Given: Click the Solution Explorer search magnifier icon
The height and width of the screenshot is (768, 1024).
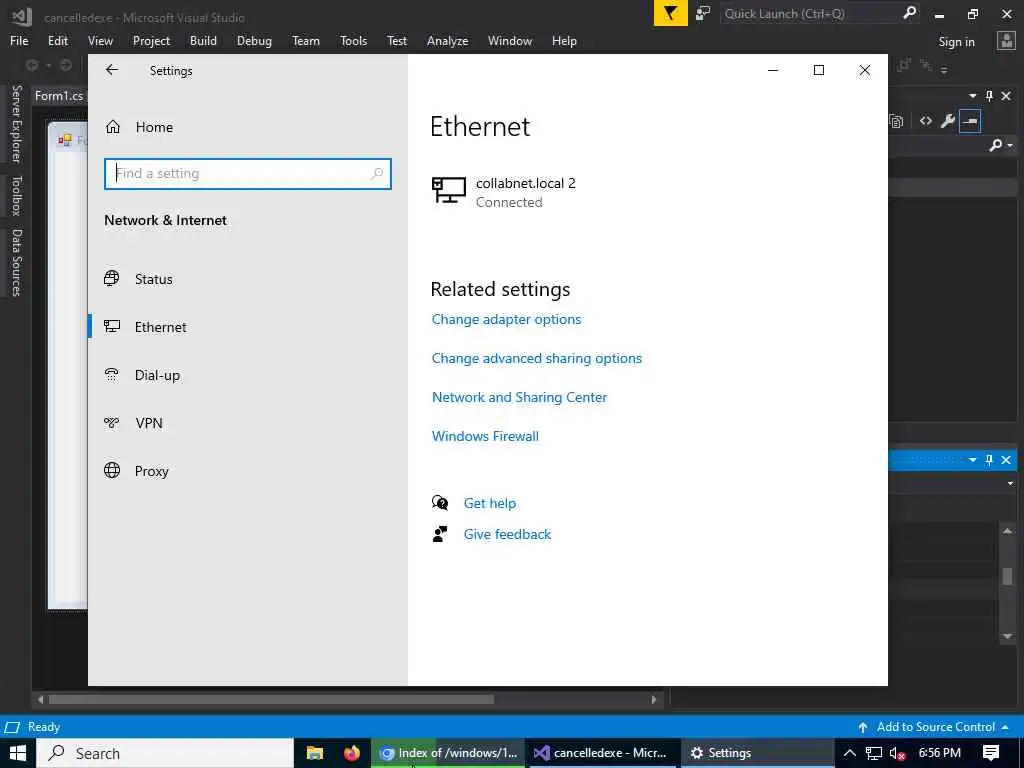Looking at the screenshot, I should (995, 145).
